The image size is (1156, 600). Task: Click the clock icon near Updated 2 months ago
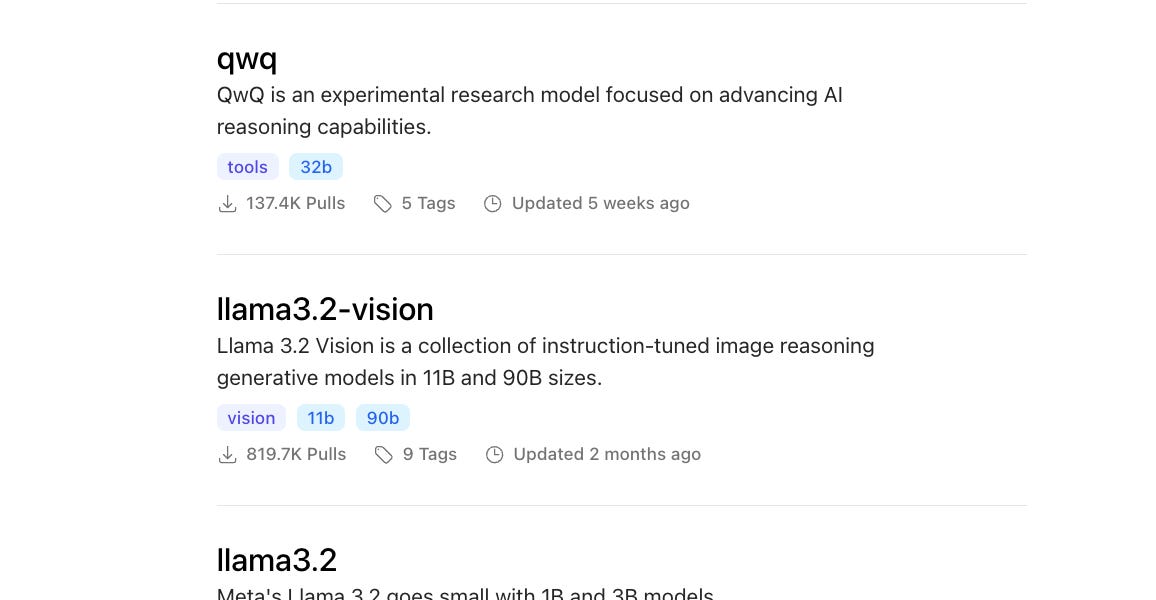[495, 454]
